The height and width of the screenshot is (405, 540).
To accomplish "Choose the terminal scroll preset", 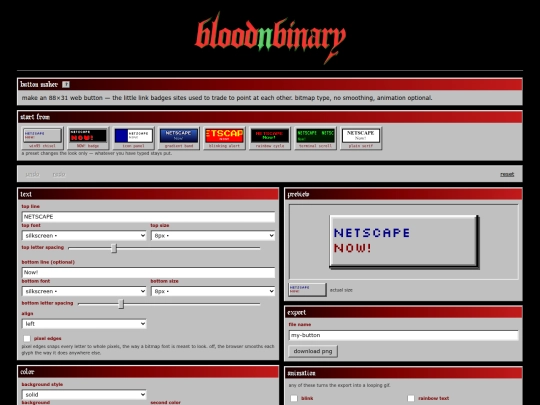I will (315, 138).
